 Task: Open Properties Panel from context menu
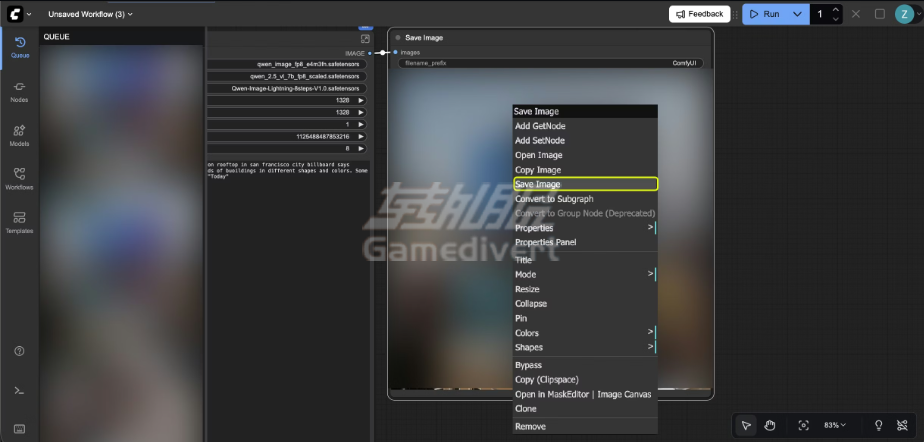coord(585,242)
